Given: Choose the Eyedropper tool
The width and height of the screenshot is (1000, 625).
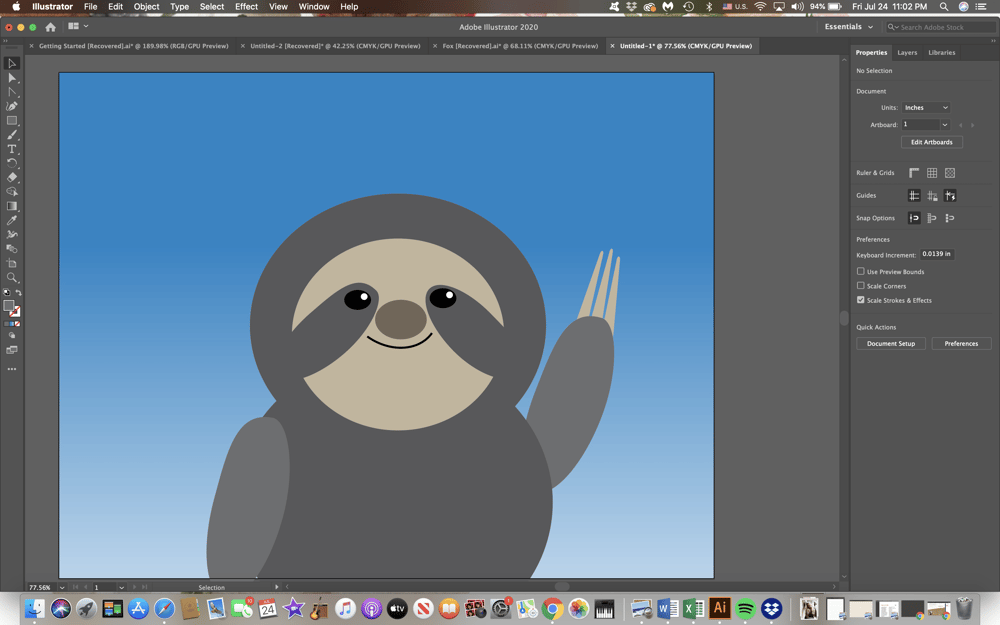Looking at the screenshot, I should [x=12, y=220].
